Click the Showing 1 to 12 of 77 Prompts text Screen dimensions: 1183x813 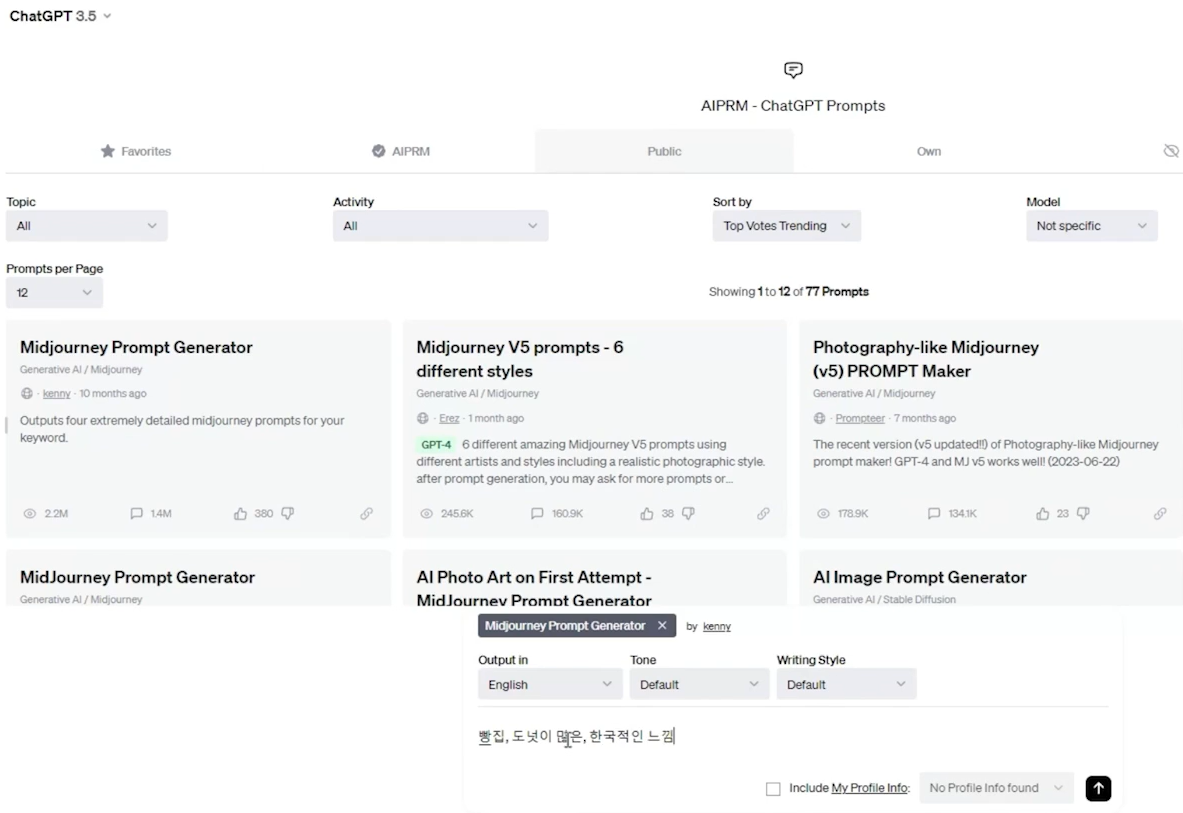[x=788, y=292]
